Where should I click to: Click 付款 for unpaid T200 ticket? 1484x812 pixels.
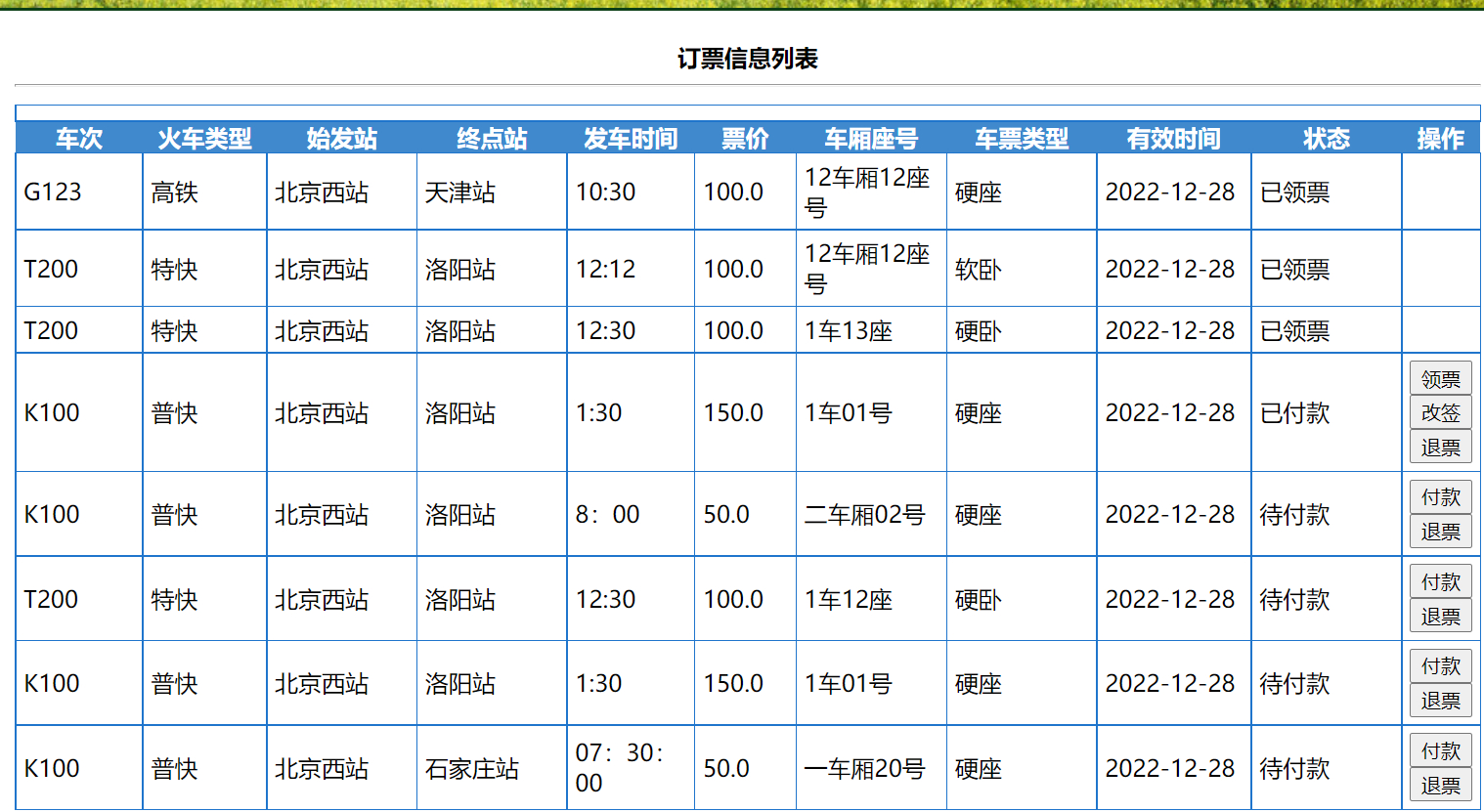pyautogui.click(x=1441, y=581)
